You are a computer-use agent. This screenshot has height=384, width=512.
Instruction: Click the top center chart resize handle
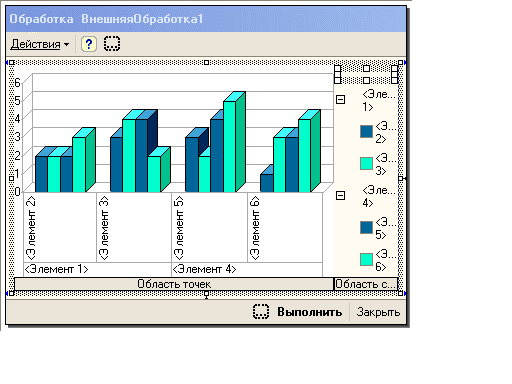(x=206, y=62)
